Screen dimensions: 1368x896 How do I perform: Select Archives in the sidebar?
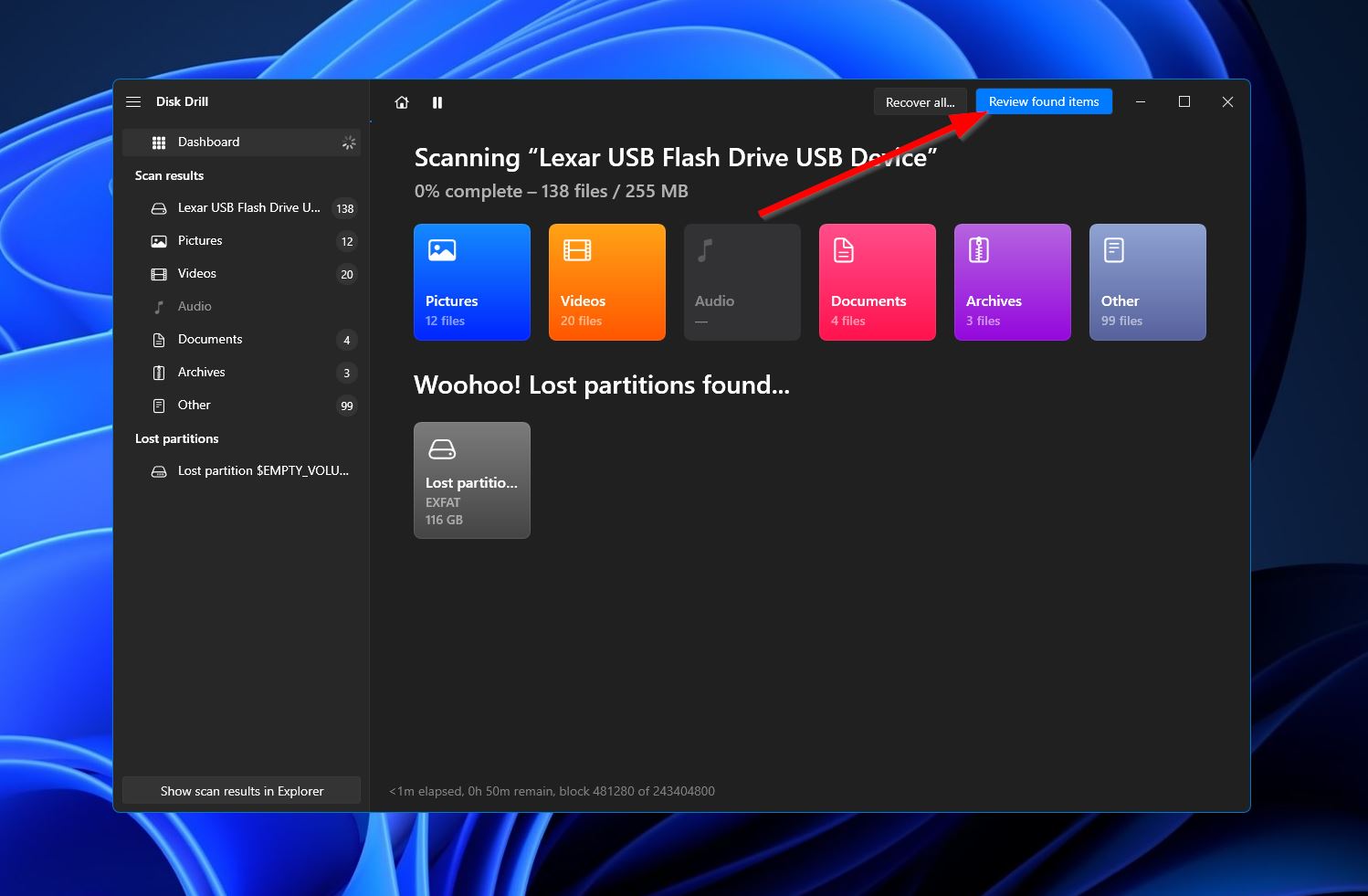(x=241, y=373)
